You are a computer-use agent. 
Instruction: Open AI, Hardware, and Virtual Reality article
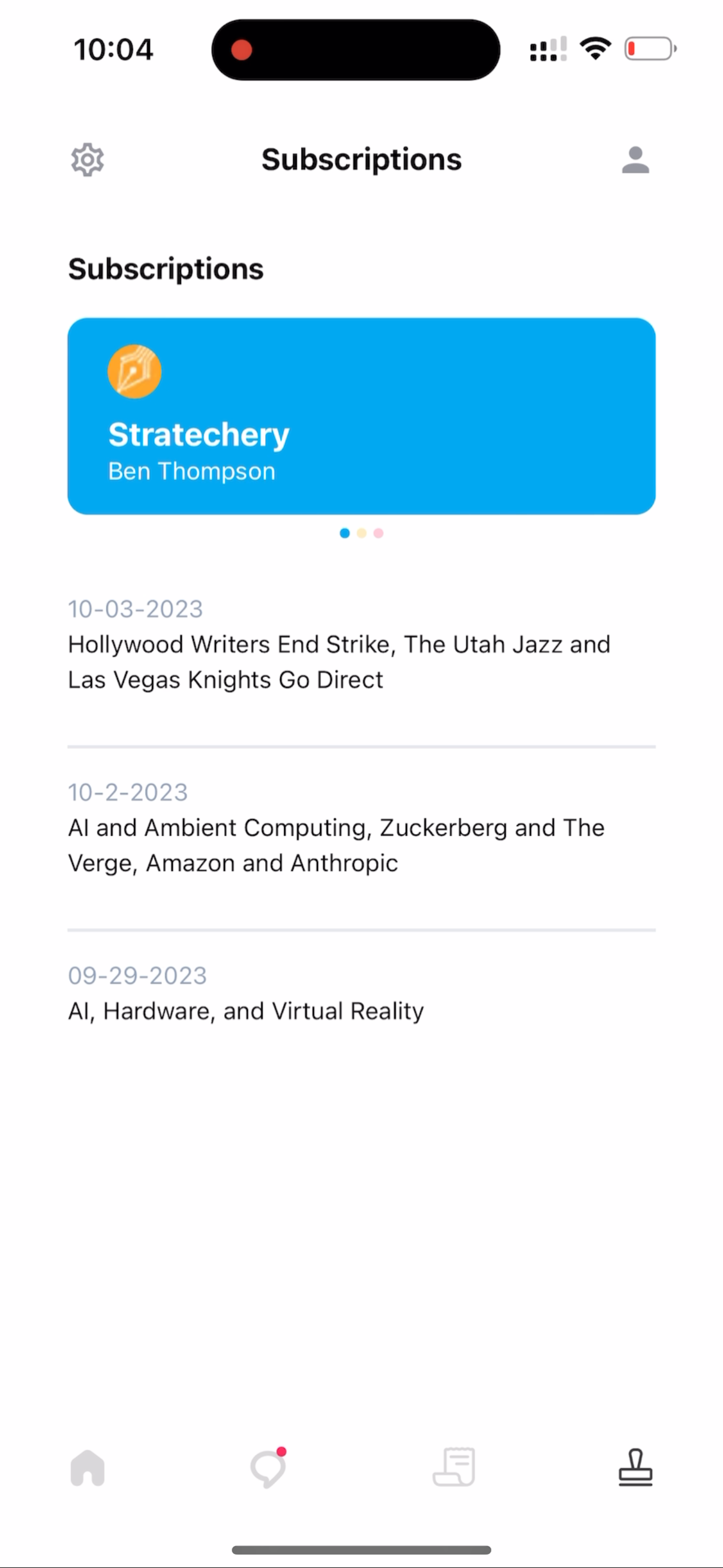[x=246, y=1011]
